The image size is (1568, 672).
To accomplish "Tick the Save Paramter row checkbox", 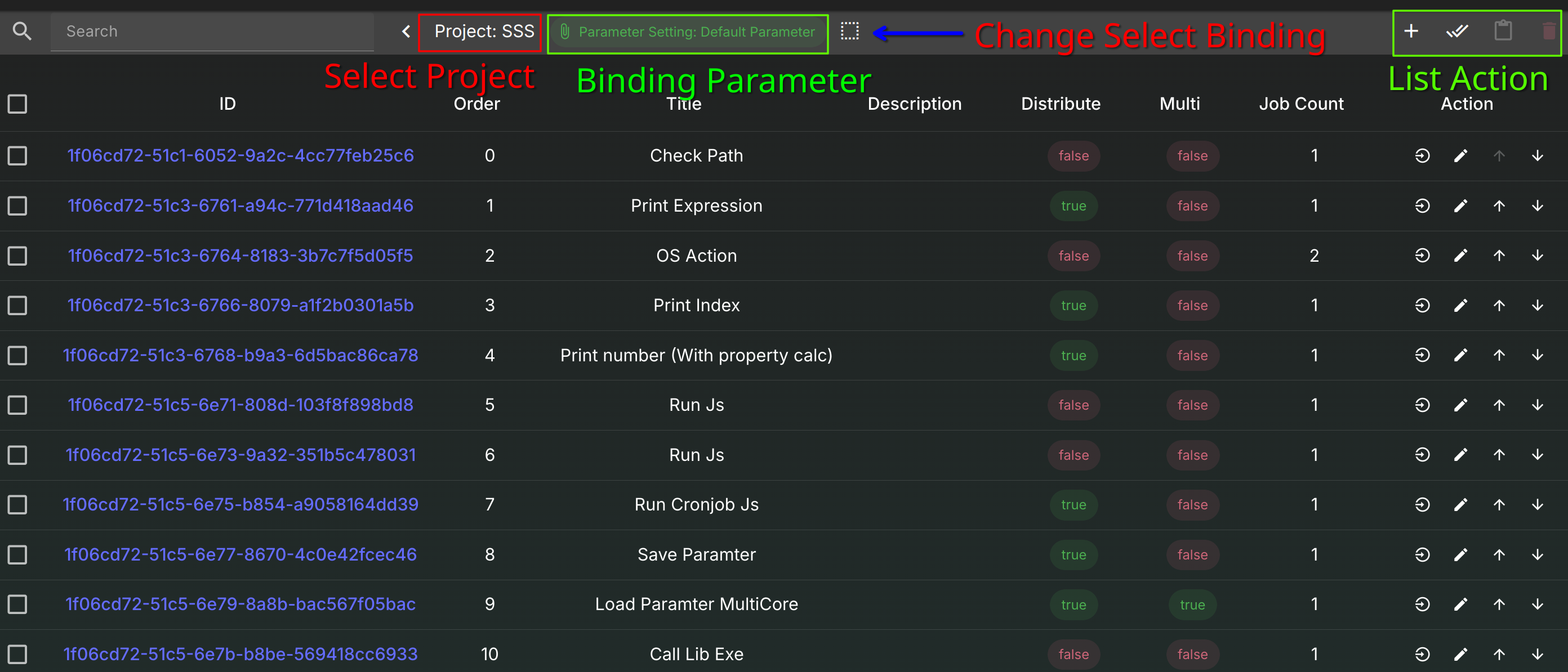I will pos(17,554).
